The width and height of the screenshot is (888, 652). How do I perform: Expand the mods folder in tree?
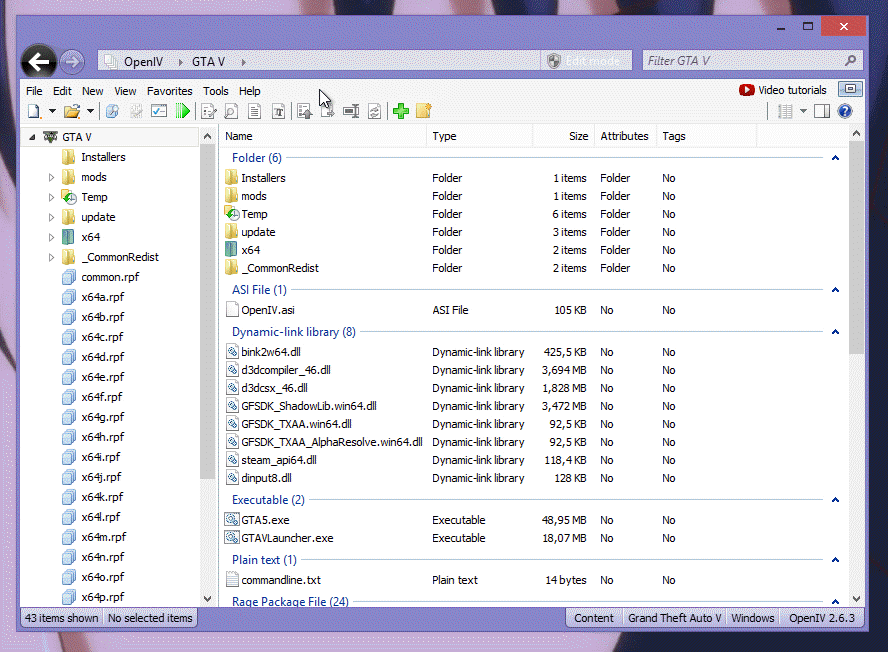52,177
